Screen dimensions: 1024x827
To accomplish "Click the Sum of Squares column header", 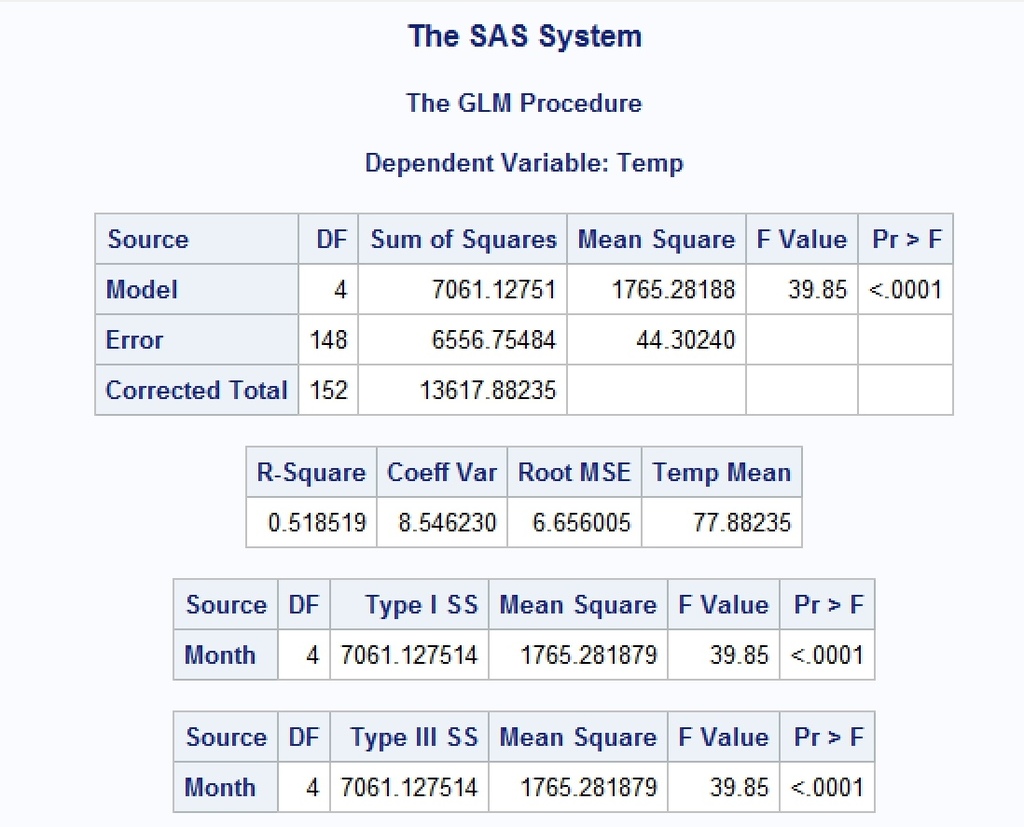I will 463,240.
